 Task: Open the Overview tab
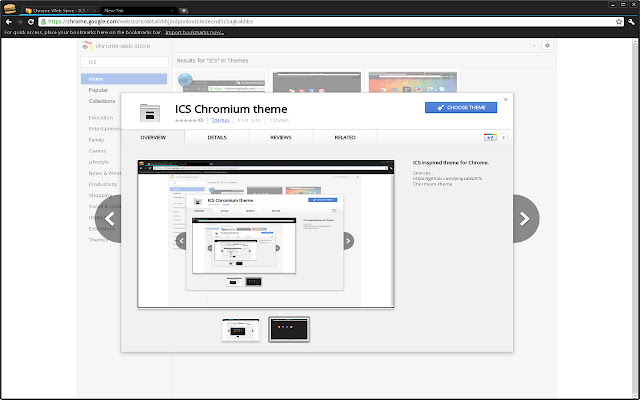click(153, 138)
